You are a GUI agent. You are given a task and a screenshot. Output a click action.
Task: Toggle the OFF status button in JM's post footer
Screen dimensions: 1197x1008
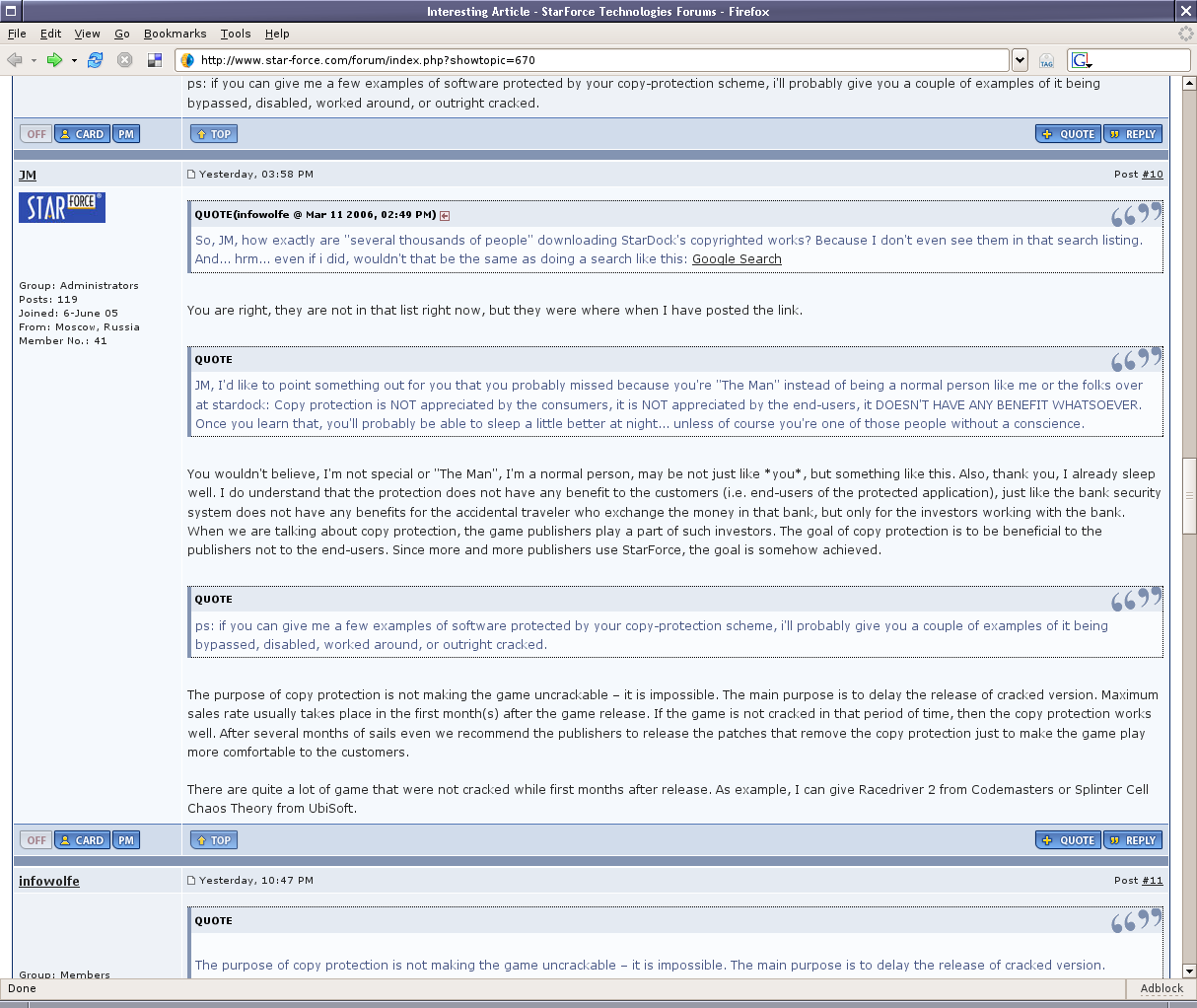pos(36,840)
